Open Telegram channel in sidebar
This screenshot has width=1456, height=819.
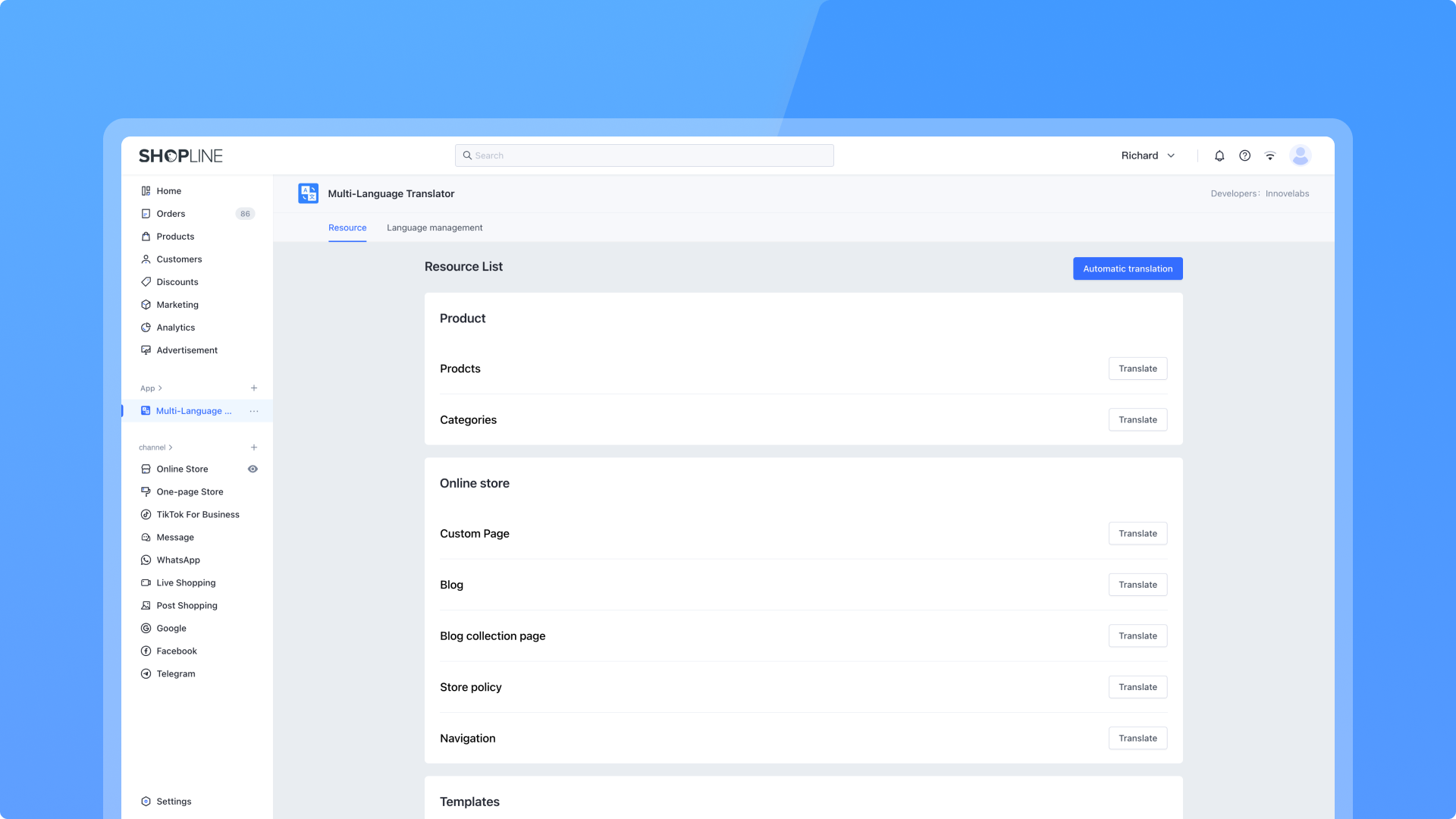(175, 673)
